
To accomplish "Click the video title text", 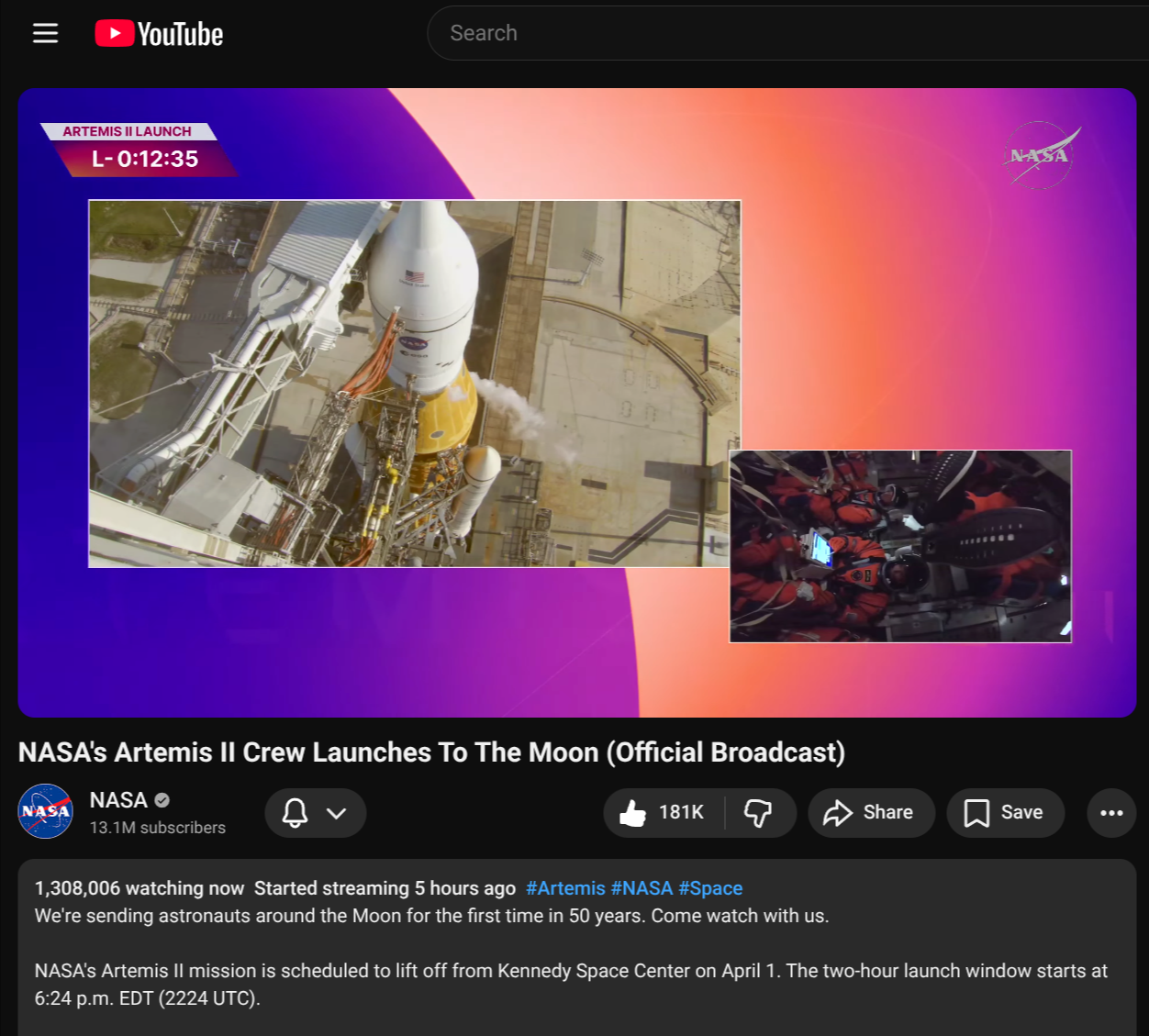I will [431, 752].
